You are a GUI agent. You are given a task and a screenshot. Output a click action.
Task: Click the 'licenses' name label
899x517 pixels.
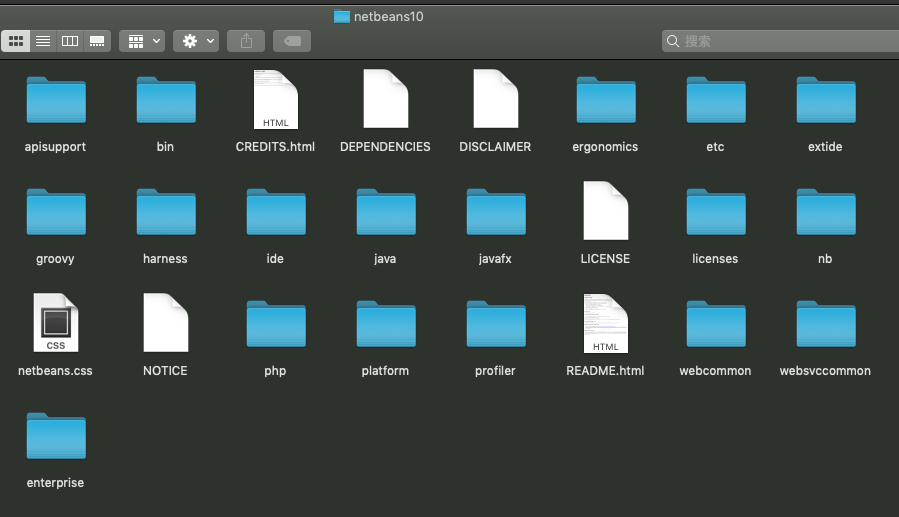coord(715,258)
